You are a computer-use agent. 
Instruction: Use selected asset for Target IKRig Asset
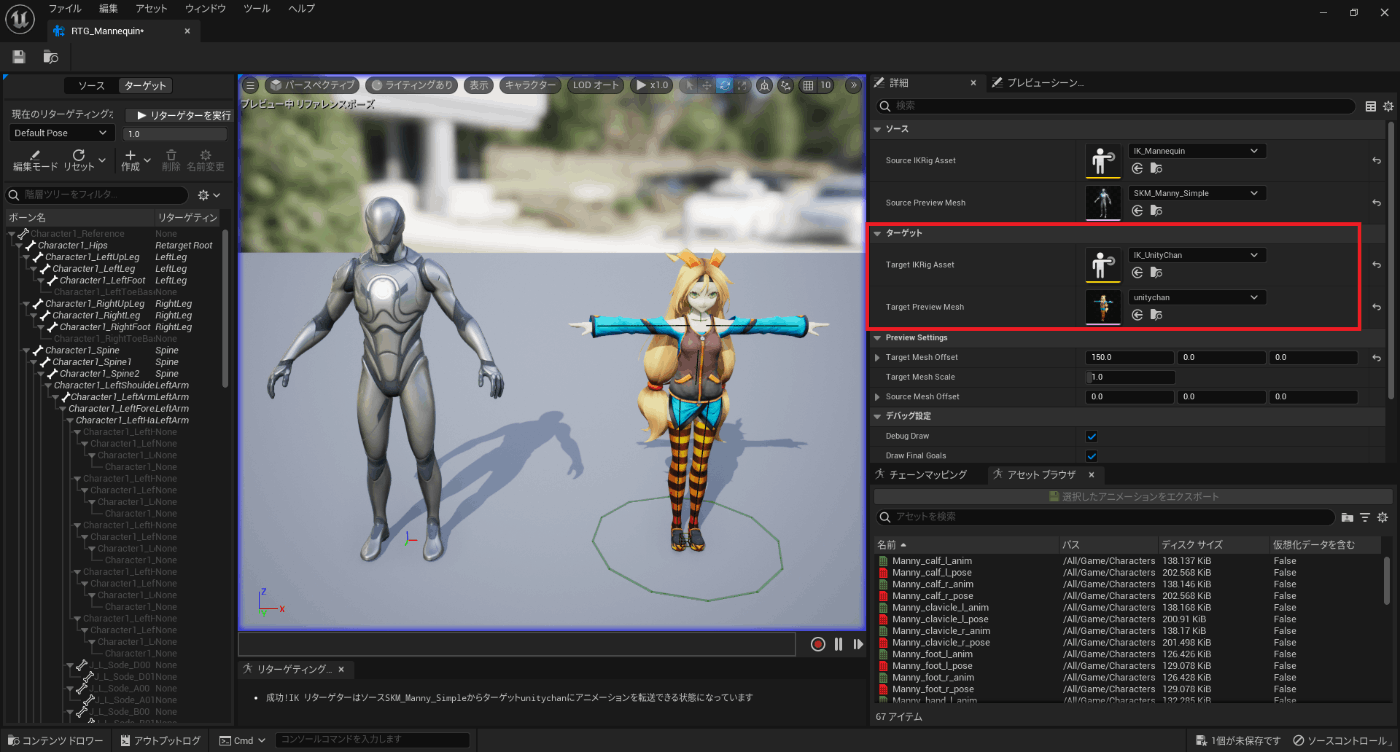pyautogui.click(x=1137, y=272)
